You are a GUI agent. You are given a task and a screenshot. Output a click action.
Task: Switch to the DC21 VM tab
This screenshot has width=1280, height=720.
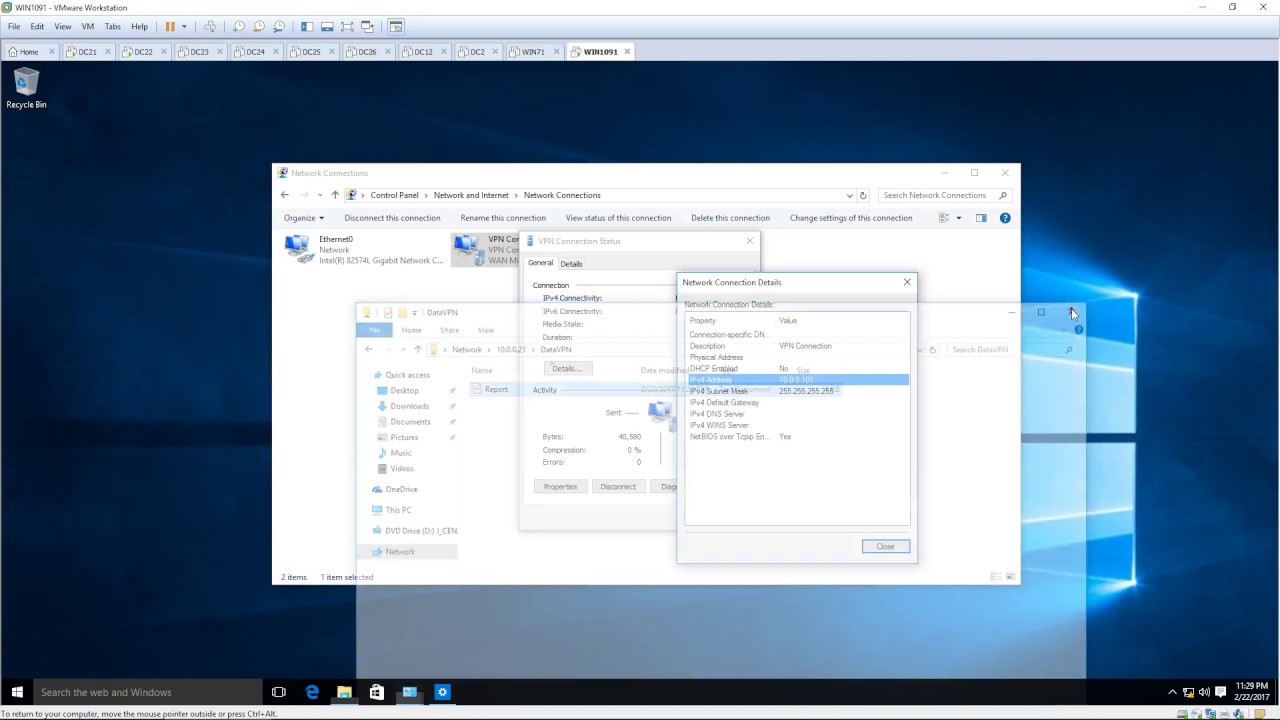tap(88, 52)
